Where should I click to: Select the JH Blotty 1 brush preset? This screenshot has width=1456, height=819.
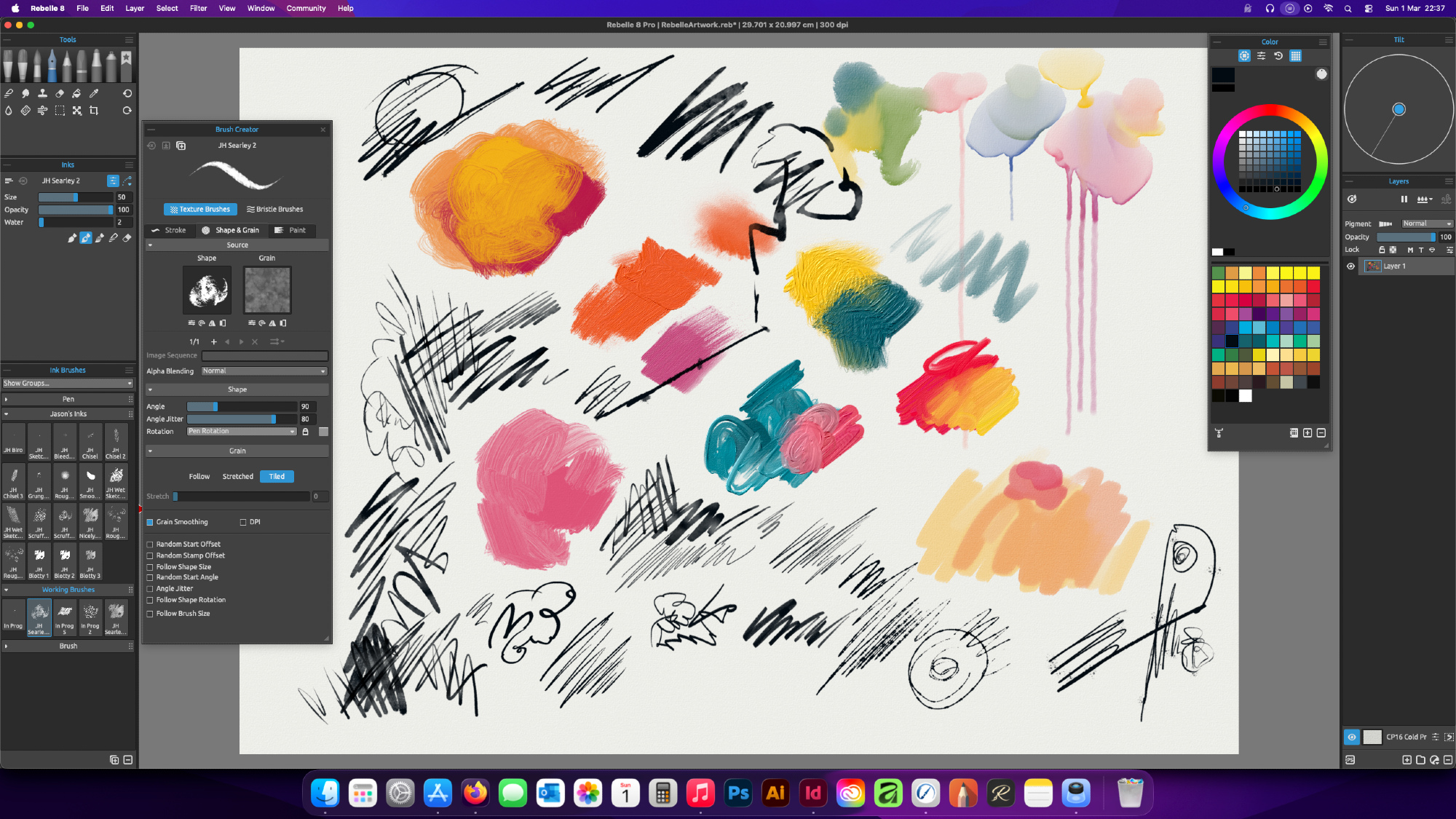pos(39,561)
